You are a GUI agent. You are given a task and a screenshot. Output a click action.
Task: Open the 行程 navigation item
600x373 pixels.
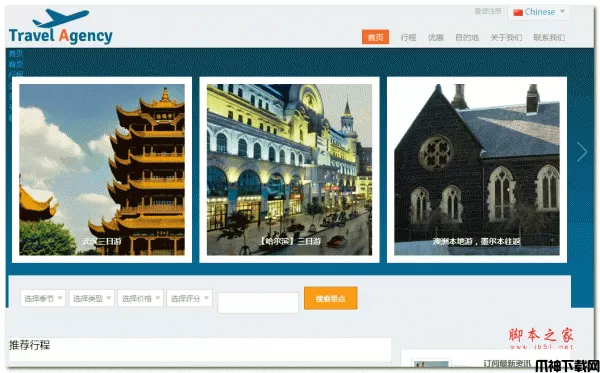(x=408, y=37)
